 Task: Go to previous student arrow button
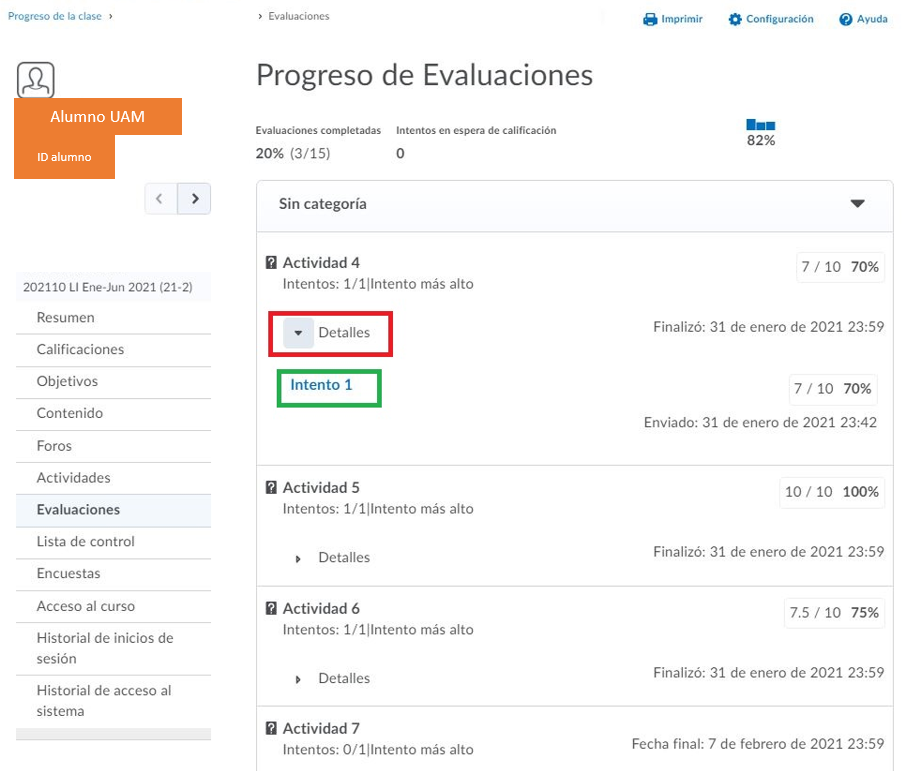pos(160,199)
